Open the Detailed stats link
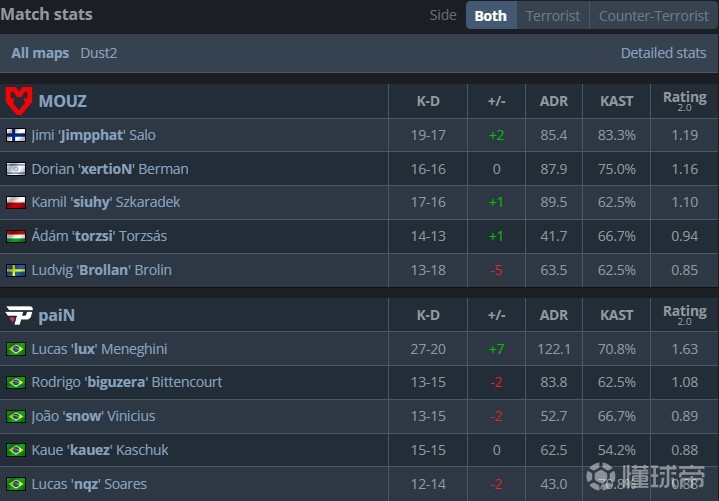Screen dimensions: 719x501 pos(663,53)
